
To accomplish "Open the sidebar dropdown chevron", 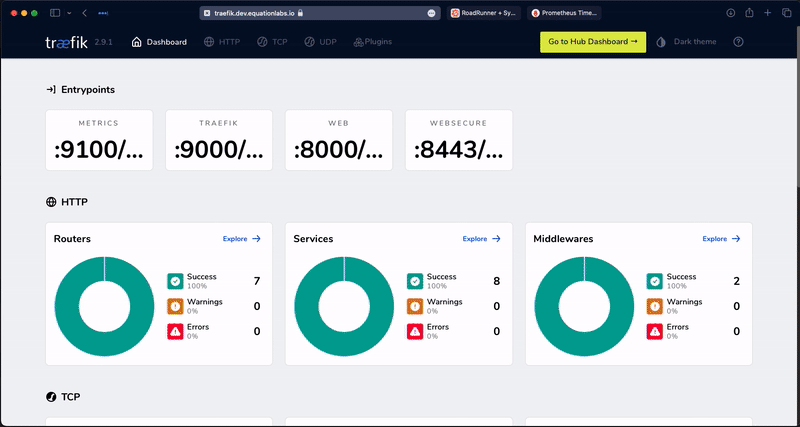I will coord(69,13).
